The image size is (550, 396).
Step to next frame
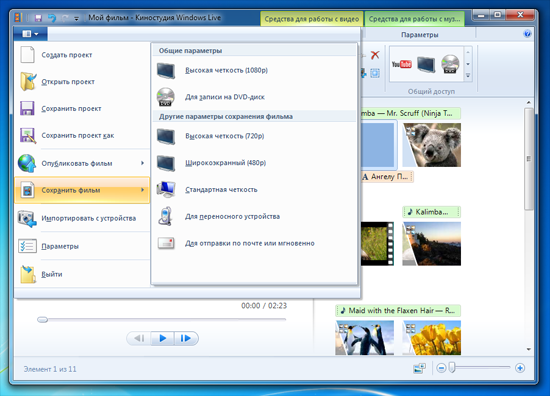[186, 338]
